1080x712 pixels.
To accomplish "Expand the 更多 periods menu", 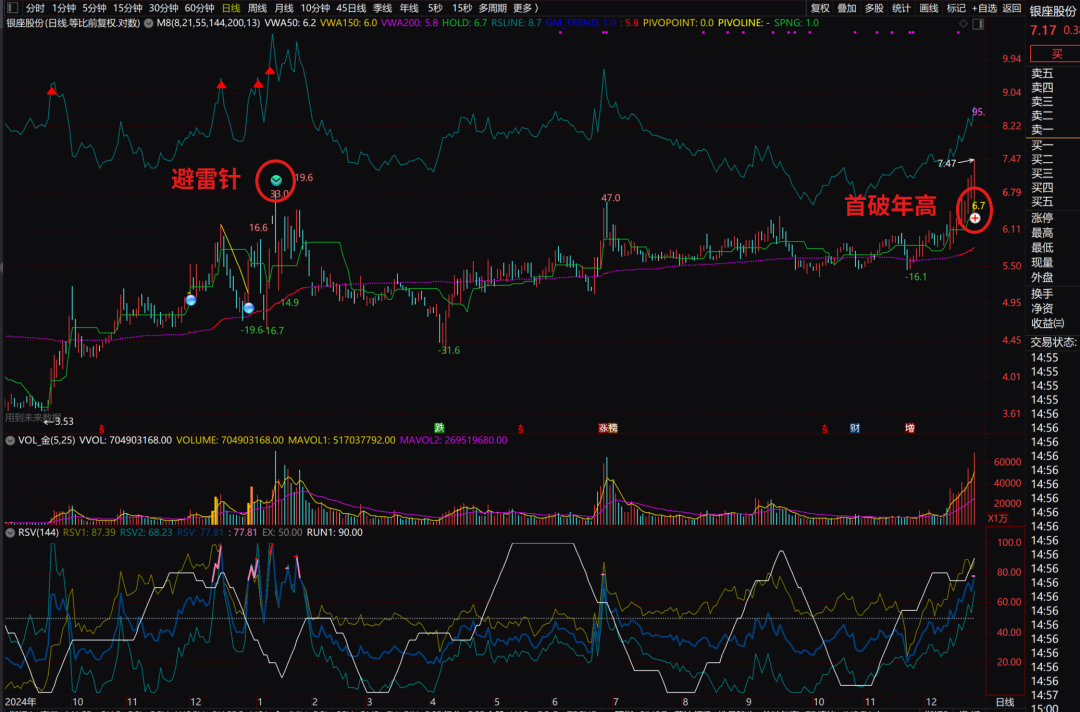I will (526, 8).
